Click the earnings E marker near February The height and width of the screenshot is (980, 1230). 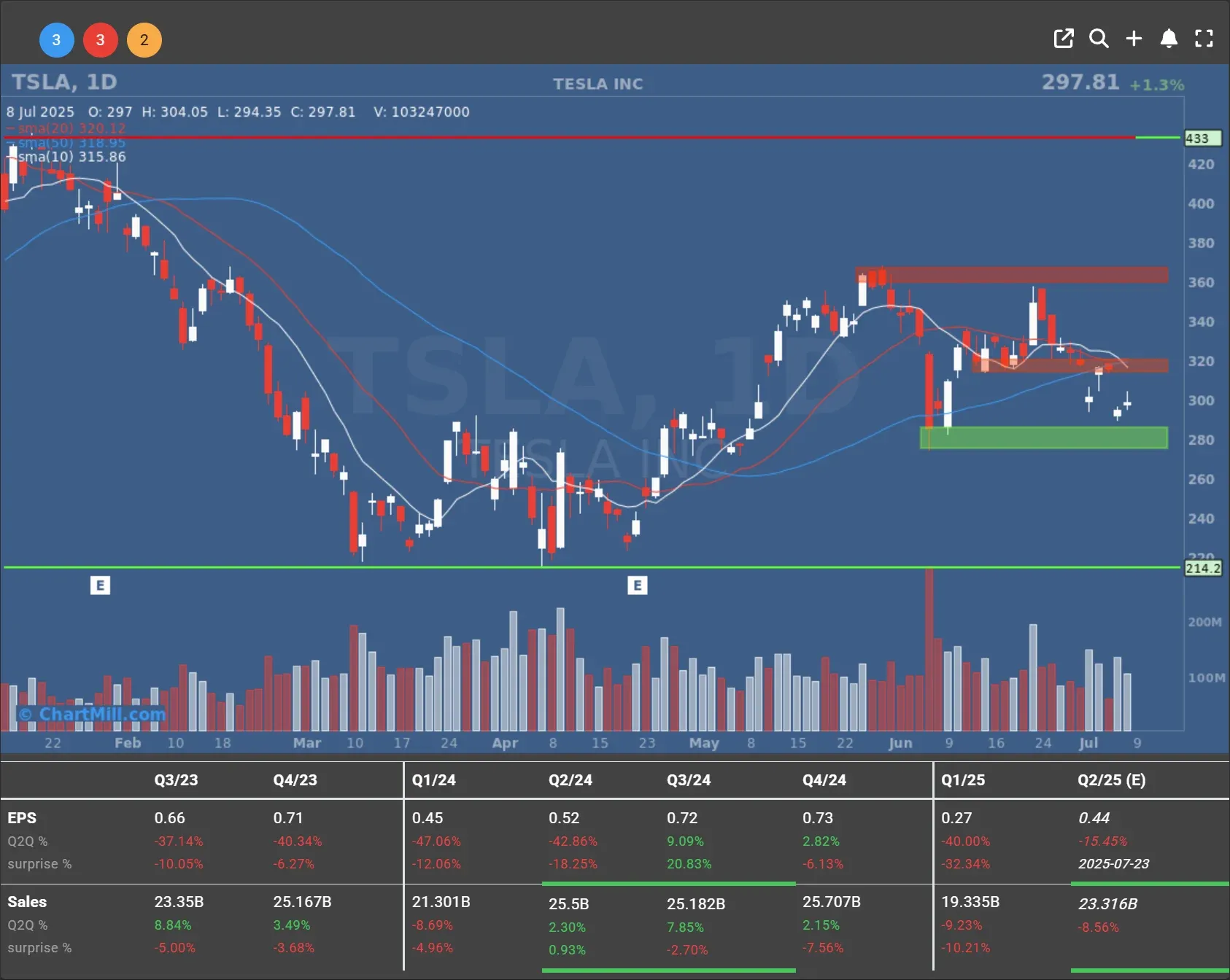point(100,586)
